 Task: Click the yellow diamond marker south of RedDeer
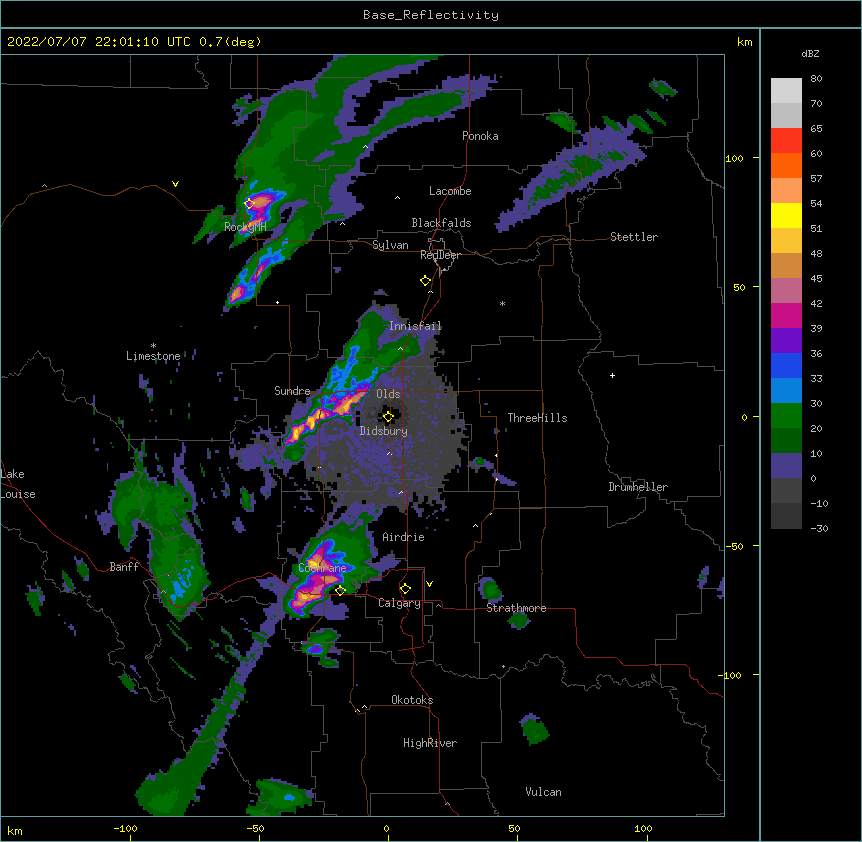425,281
